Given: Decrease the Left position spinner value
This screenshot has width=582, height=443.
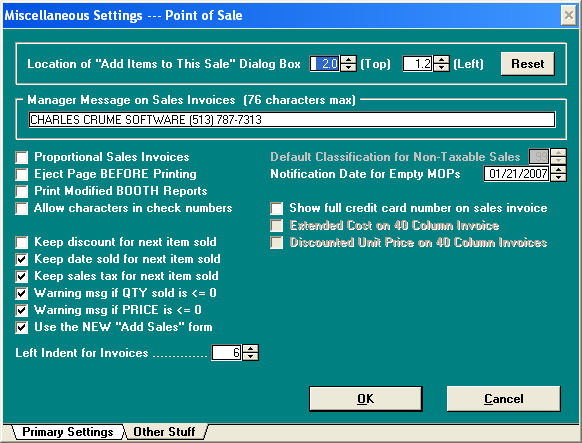Looking at the screenshot, I should point(441,68).
